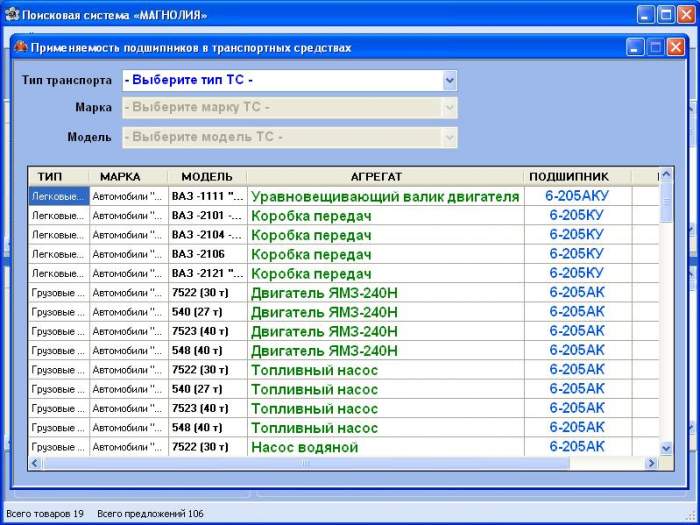This screenshot has height=525, width=700.
Task: Select bearing 6-205АКУ cell
Action: pos(578,196)
